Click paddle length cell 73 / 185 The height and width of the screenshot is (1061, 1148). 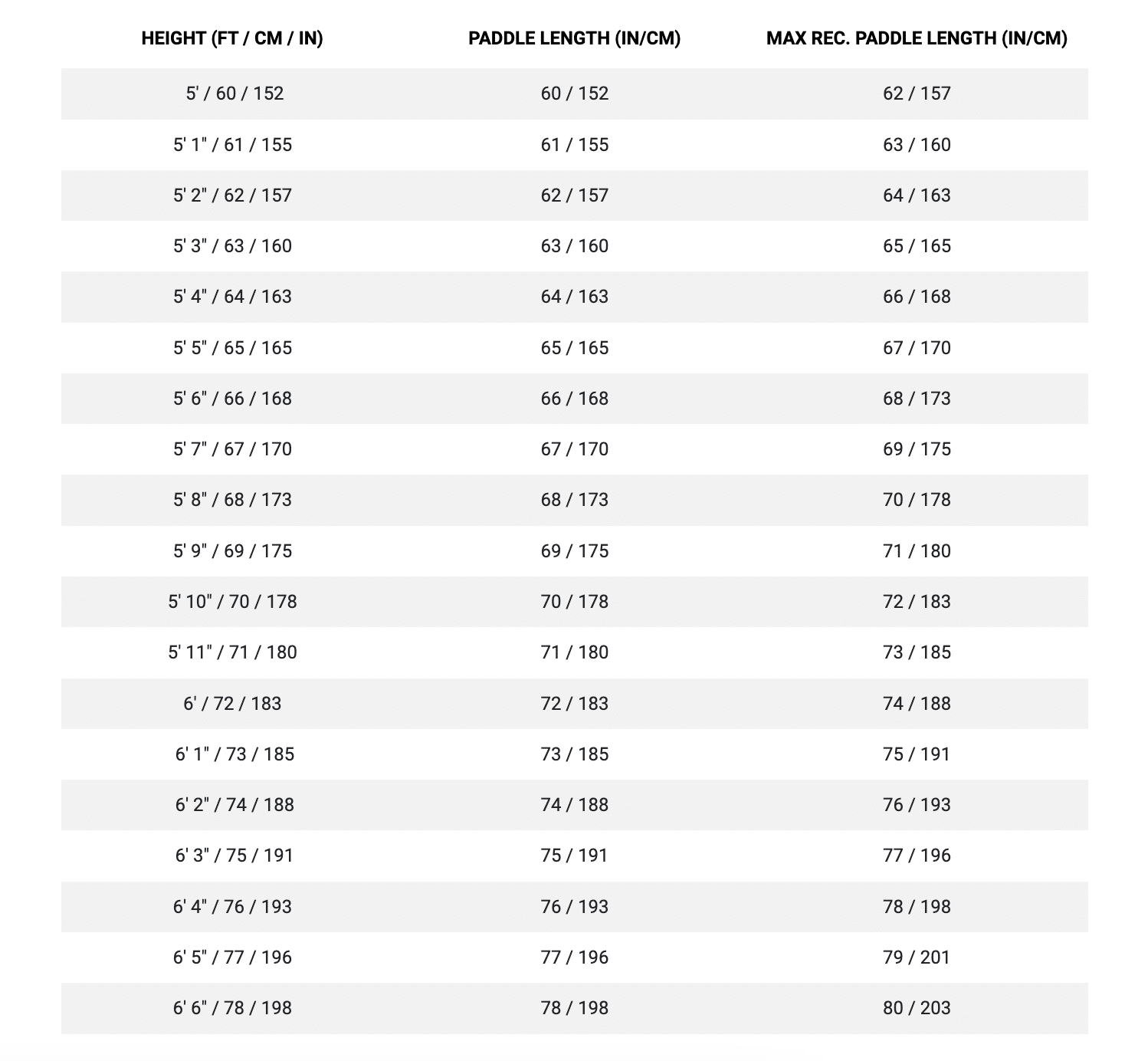574,754
